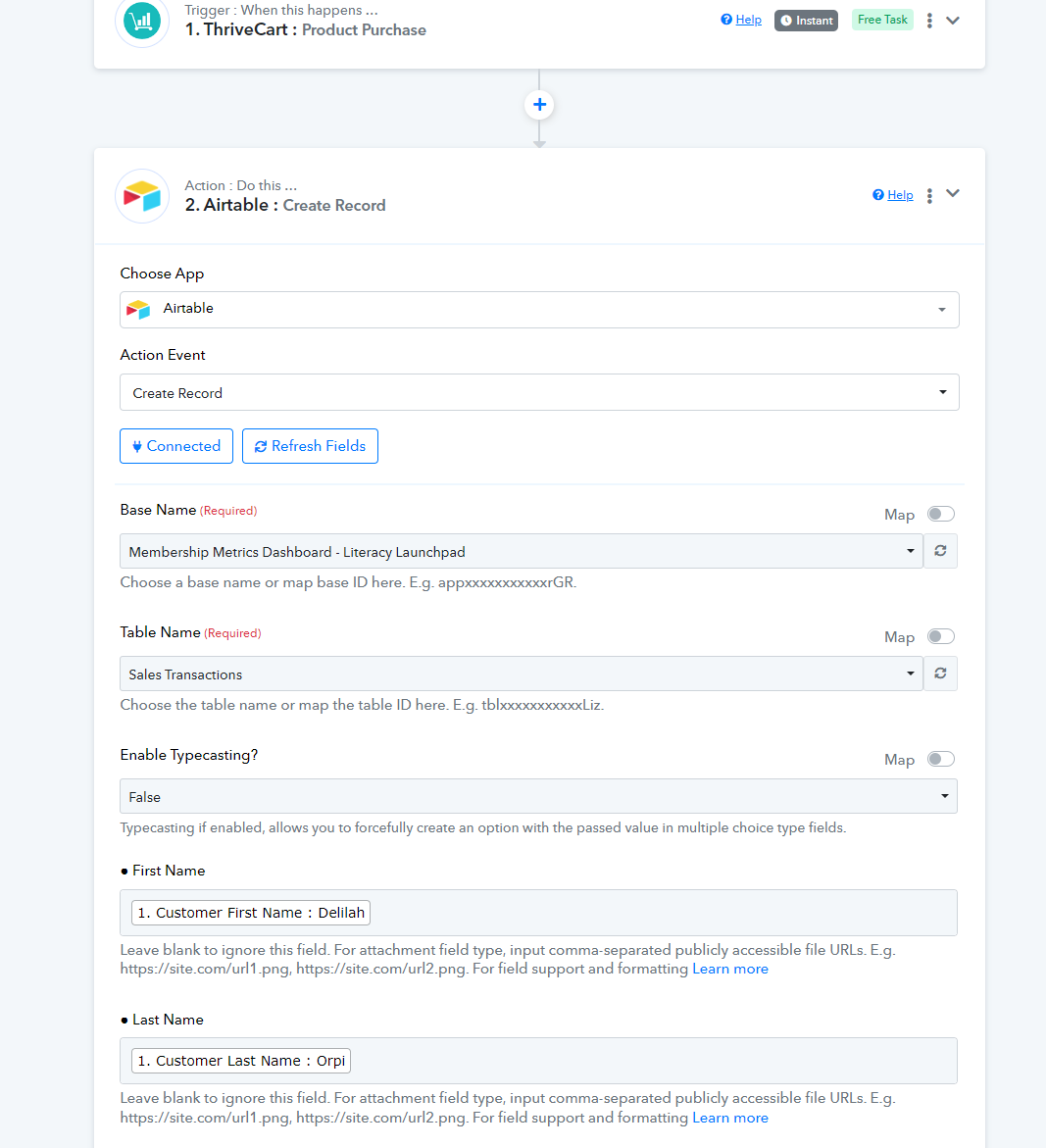Toggle Map switch for Base Name
This screenshot has width=1046, height=1148.
pyautogui.click(x=940, y=514)
